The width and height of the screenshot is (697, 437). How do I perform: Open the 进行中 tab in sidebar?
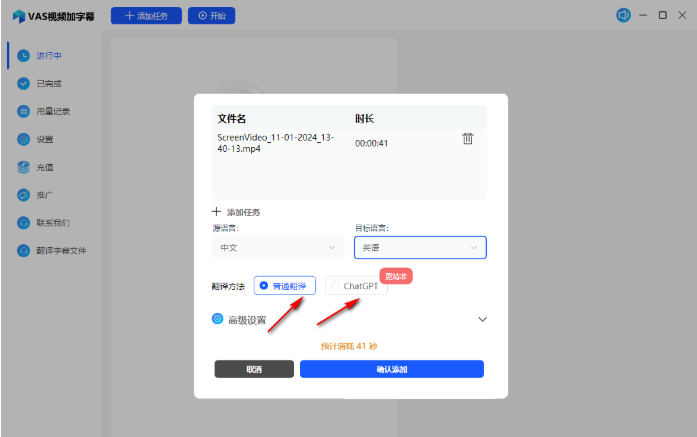tap(51, 56)
